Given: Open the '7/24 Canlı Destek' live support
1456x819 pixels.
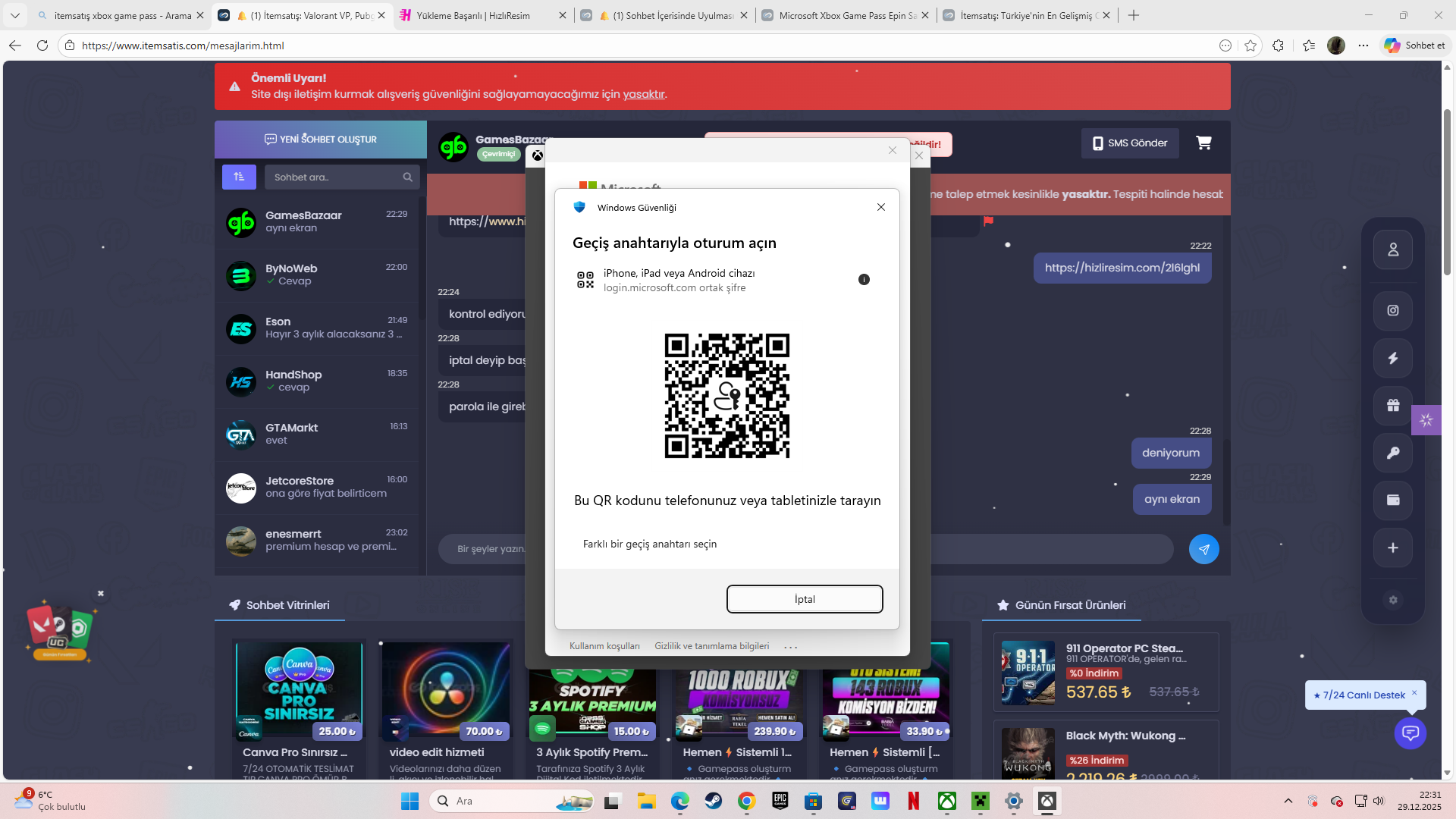Looking at the screenshot, I should (x=1364, y=695).
